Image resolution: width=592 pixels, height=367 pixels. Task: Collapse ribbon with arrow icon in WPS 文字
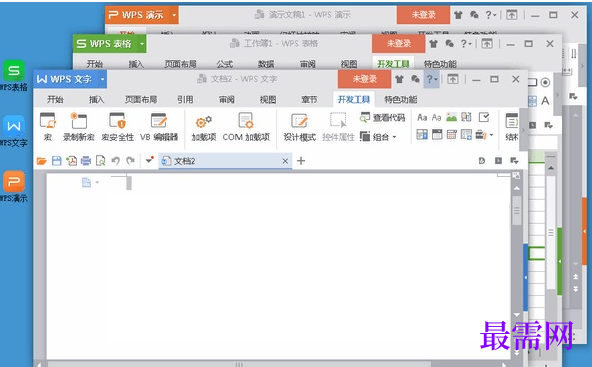tap(453, 79)
